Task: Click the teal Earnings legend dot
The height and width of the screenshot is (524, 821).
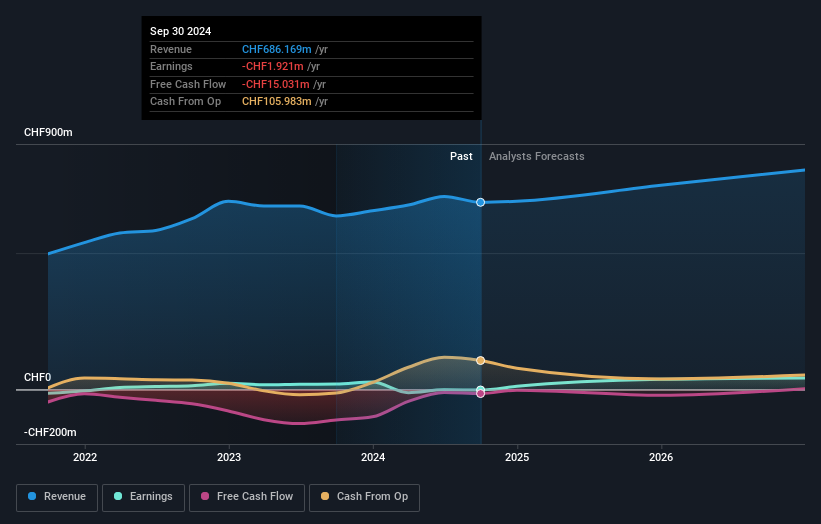Action: click(x=118, y=496)
